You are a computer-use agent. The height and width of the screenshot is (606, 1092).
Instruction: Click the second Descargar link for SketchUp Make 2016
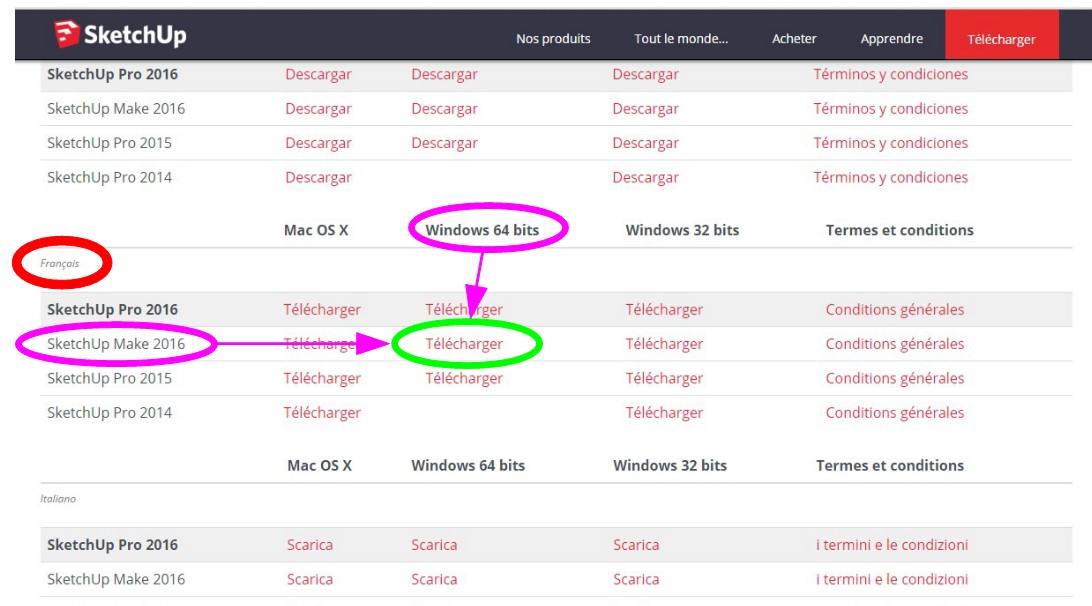point(444,109)
